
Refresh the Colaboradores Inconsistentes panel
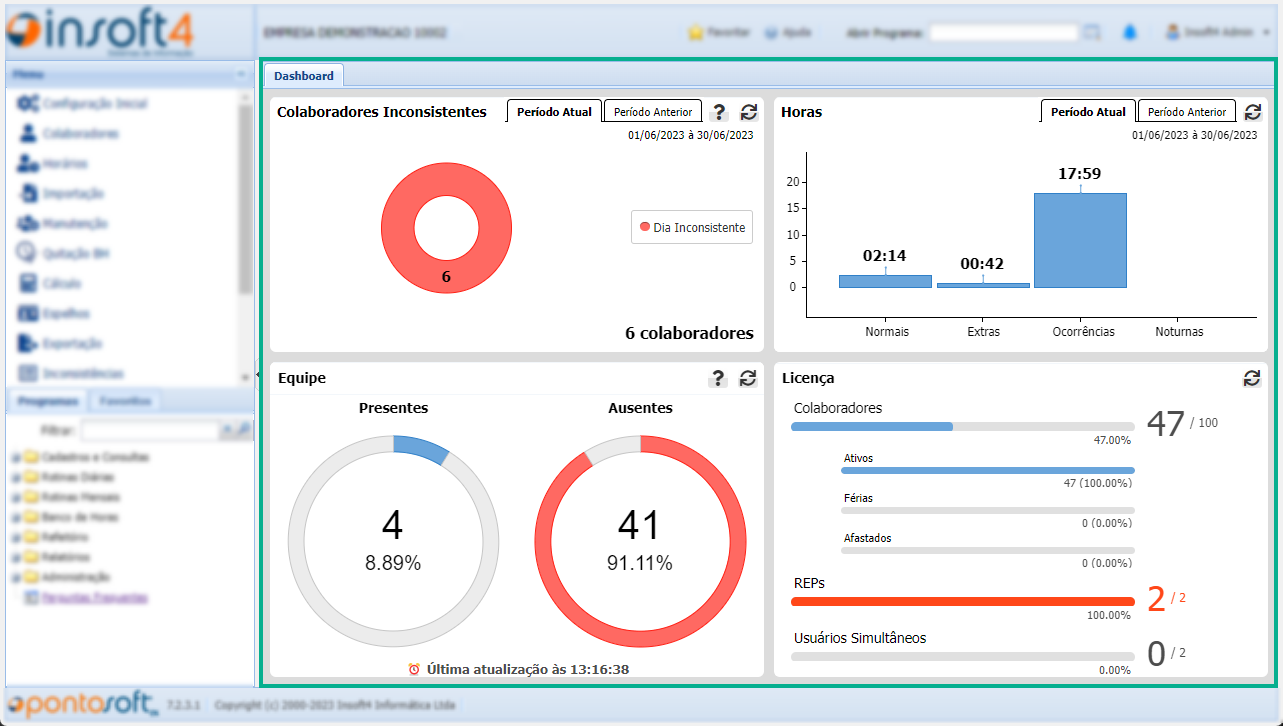pyautogui.click(x=748, y=113)
